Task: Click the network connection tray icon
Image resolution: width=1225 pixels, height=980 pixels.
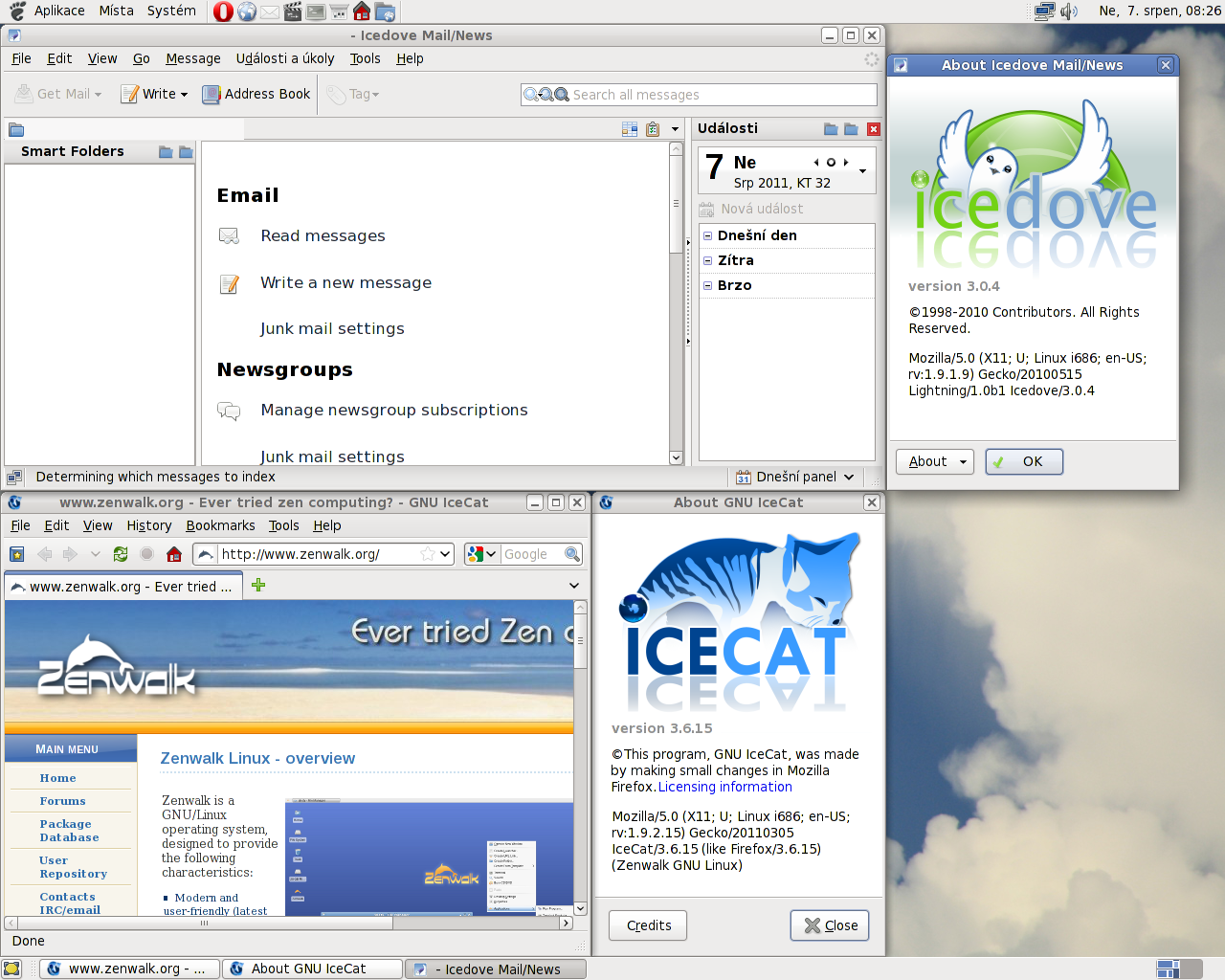Action: pos(1045,11)
